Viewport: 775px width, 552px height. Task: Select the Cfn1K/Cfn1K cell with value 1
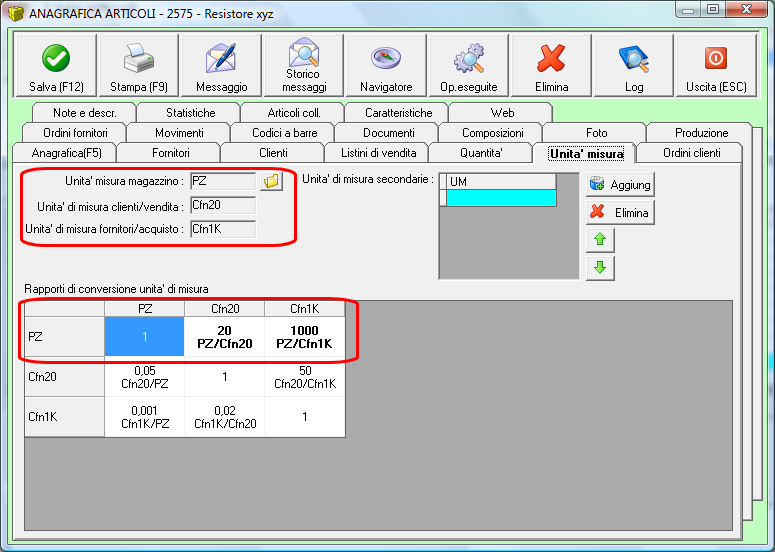point(304,417)
